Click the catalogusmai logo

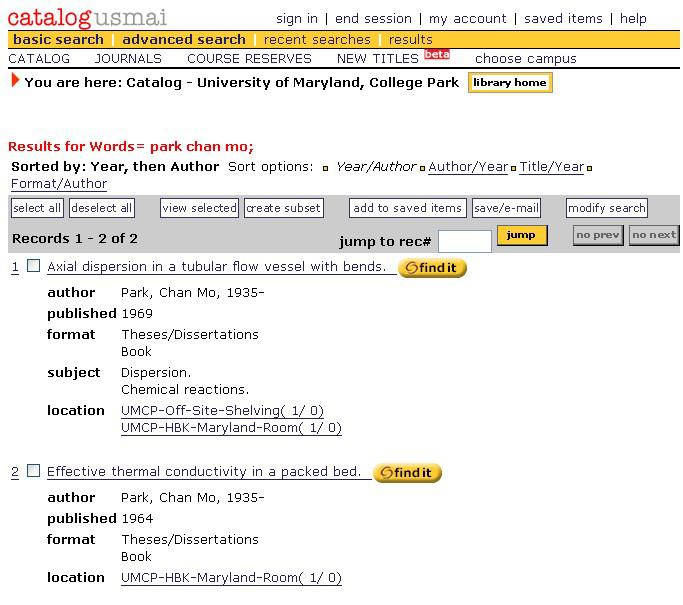(87, 17)
